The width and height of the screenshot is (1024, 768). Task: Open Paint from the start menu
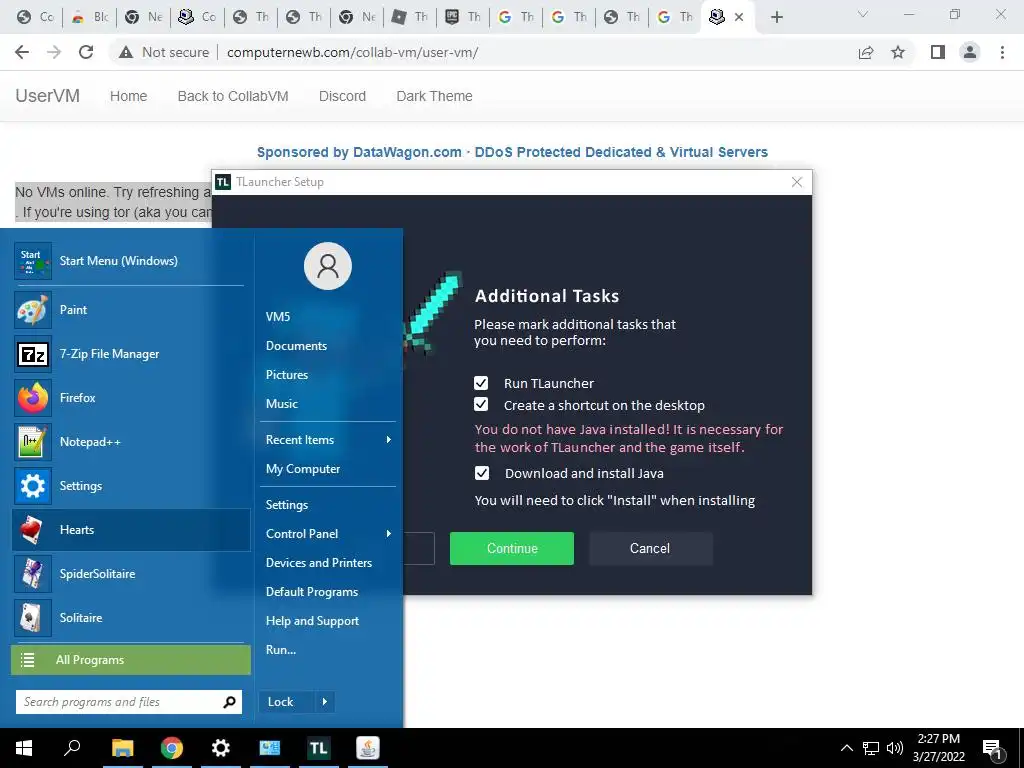(131, 310)
